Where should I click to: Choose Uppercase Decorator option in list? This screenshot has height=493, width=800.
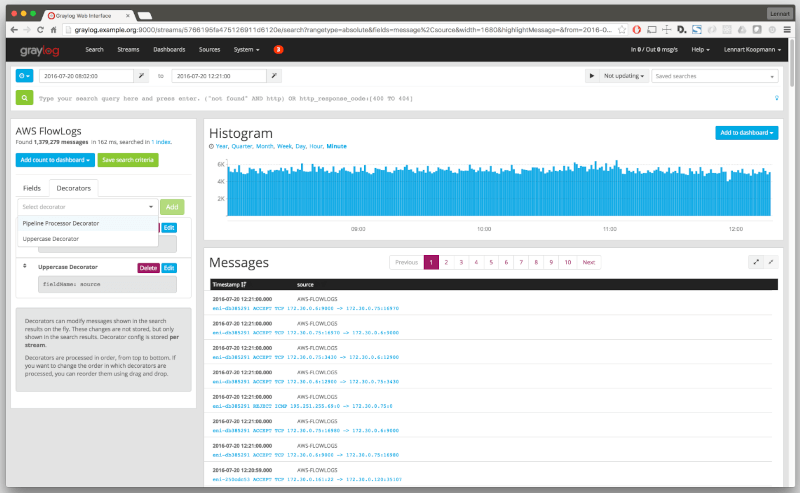pos(88,239)
